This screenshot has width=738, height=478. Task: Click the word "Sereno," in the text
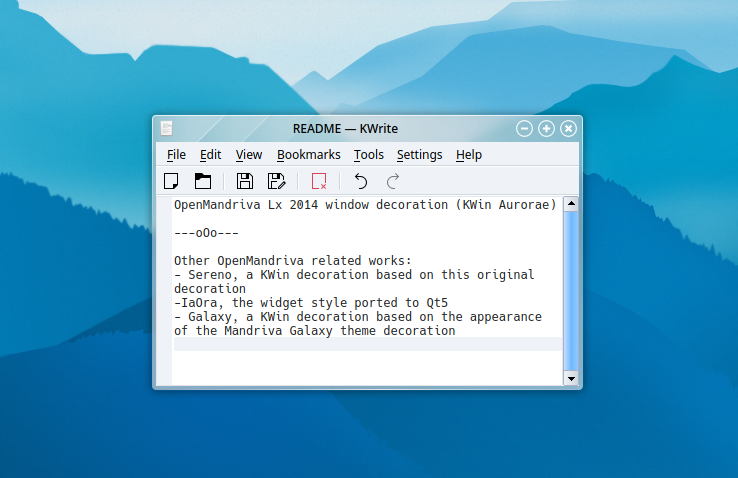[213, 275]
